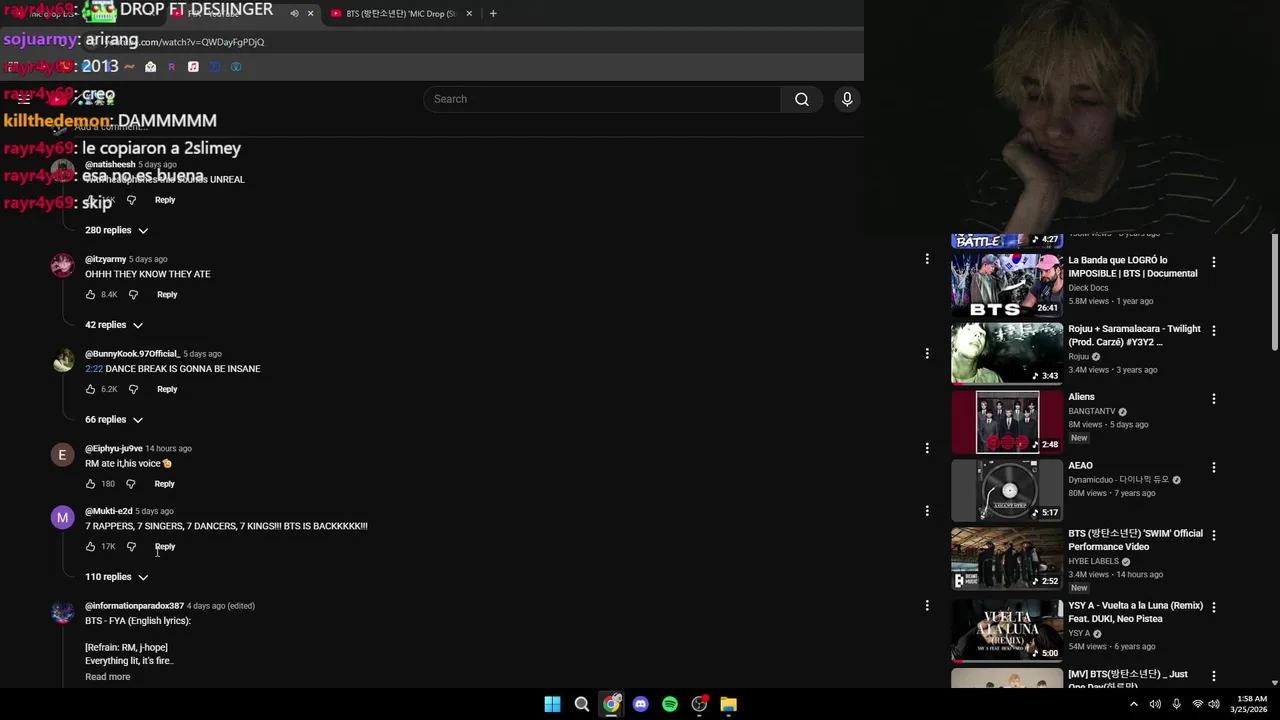Open action menu for the @Mukti-e2d comment
1280x720 pixels.
click(x=927, y=511)
